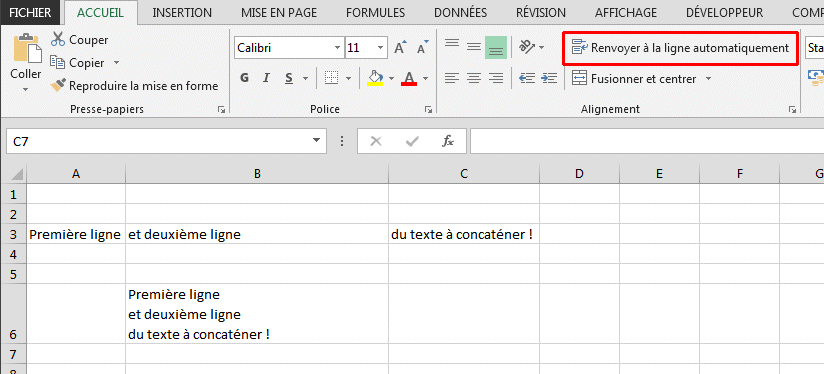Increase indent icon
Screen dimensions: 824x374
click(549, 79)
